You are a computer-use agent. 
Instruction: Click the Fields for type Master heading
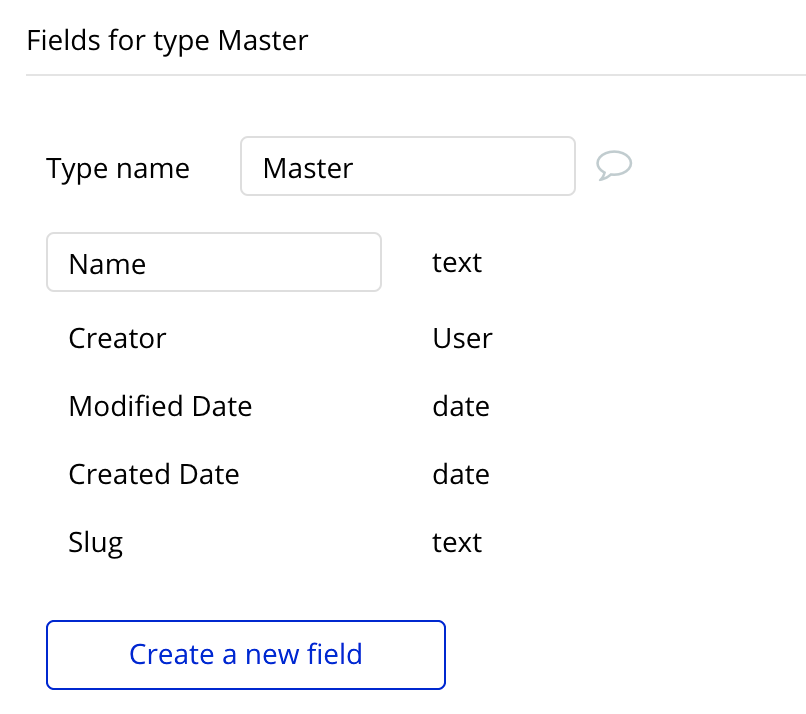pyautogui.click(x=167, y=40)
